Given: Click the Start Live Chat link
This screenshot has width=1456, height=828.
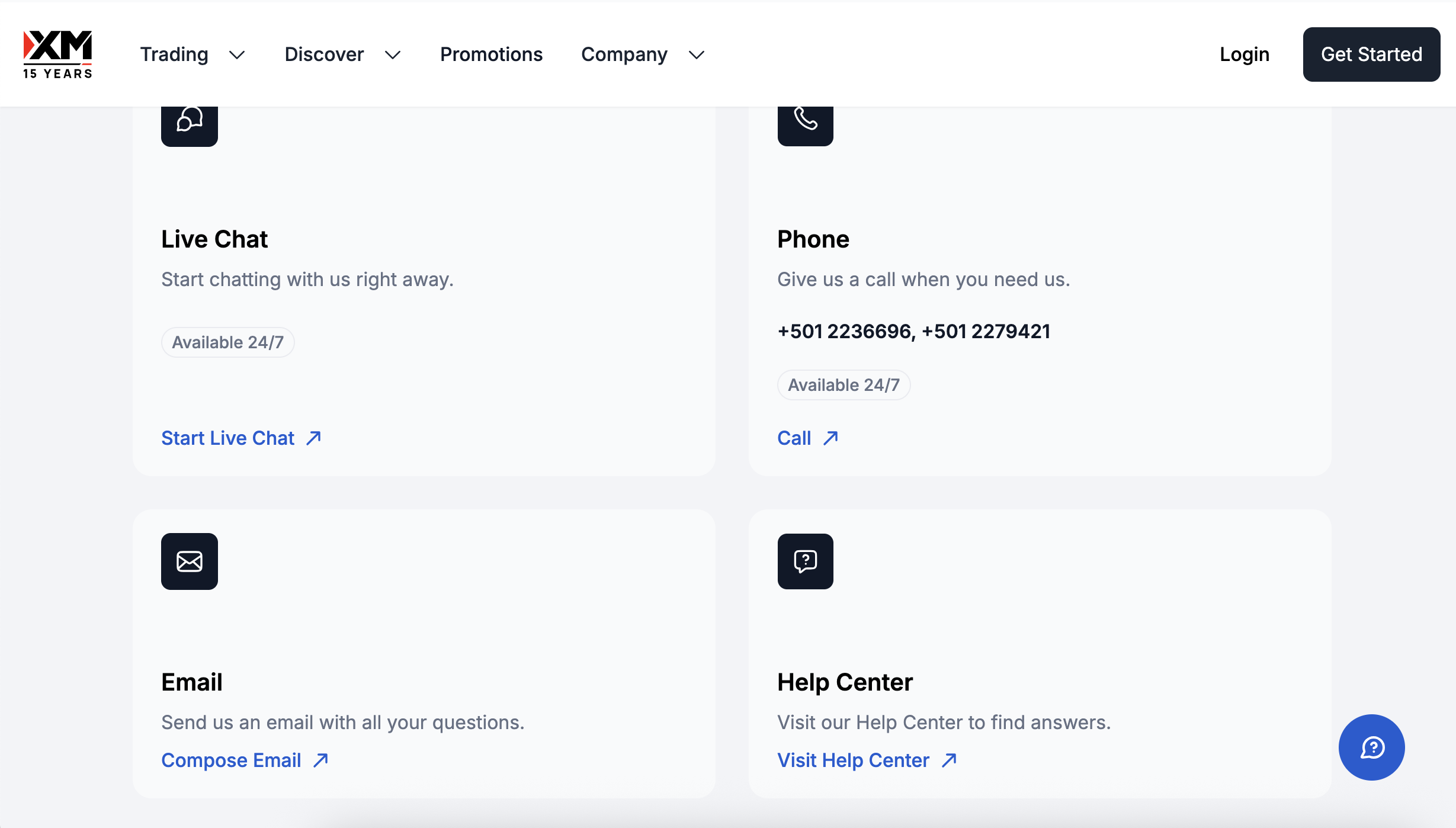Looking at the screenshot, I should tap(228, 438).
